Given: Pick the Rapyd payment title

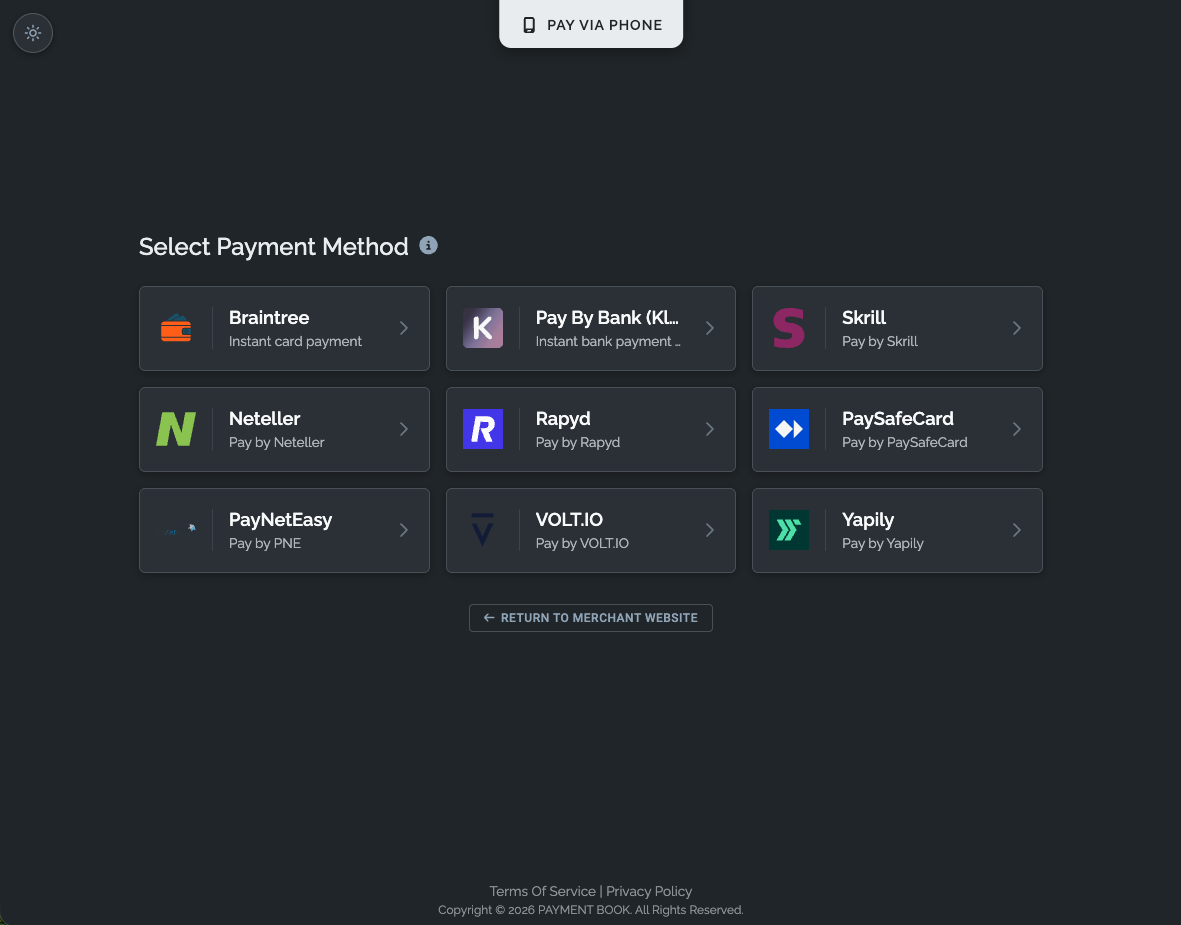Looking at the screenshot, I should (x=563, y=419).
